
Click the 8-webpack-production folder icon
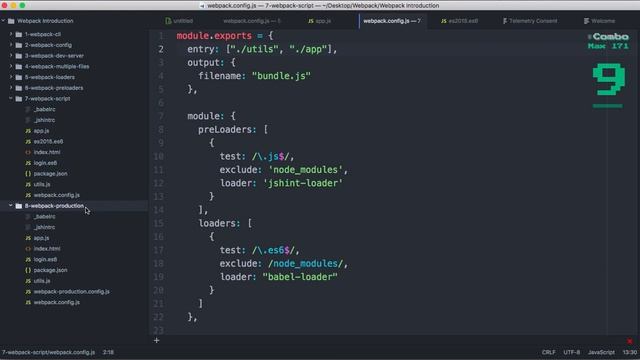[x=19, y=206]
